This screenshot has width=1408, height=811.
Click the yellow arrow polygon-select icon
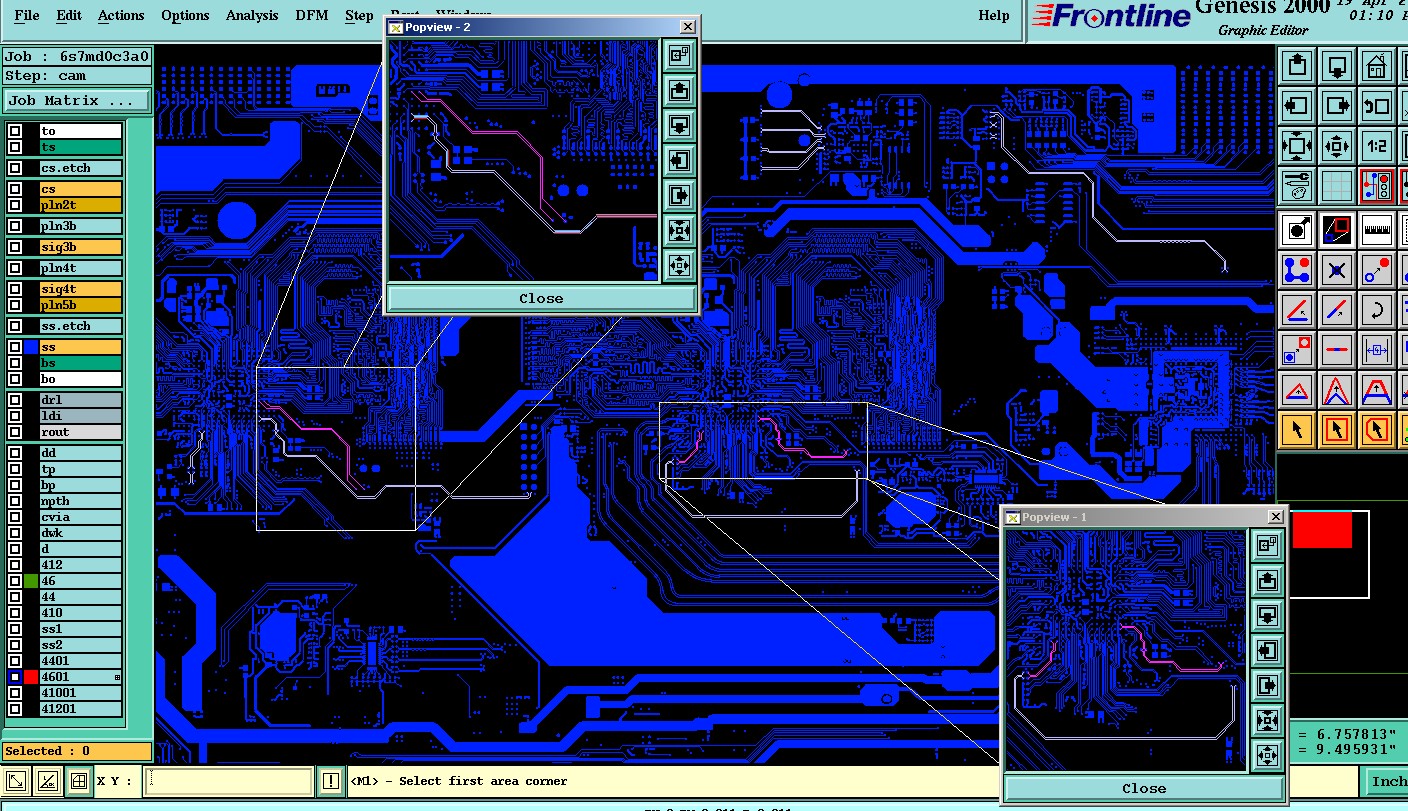click(1377, 429)
